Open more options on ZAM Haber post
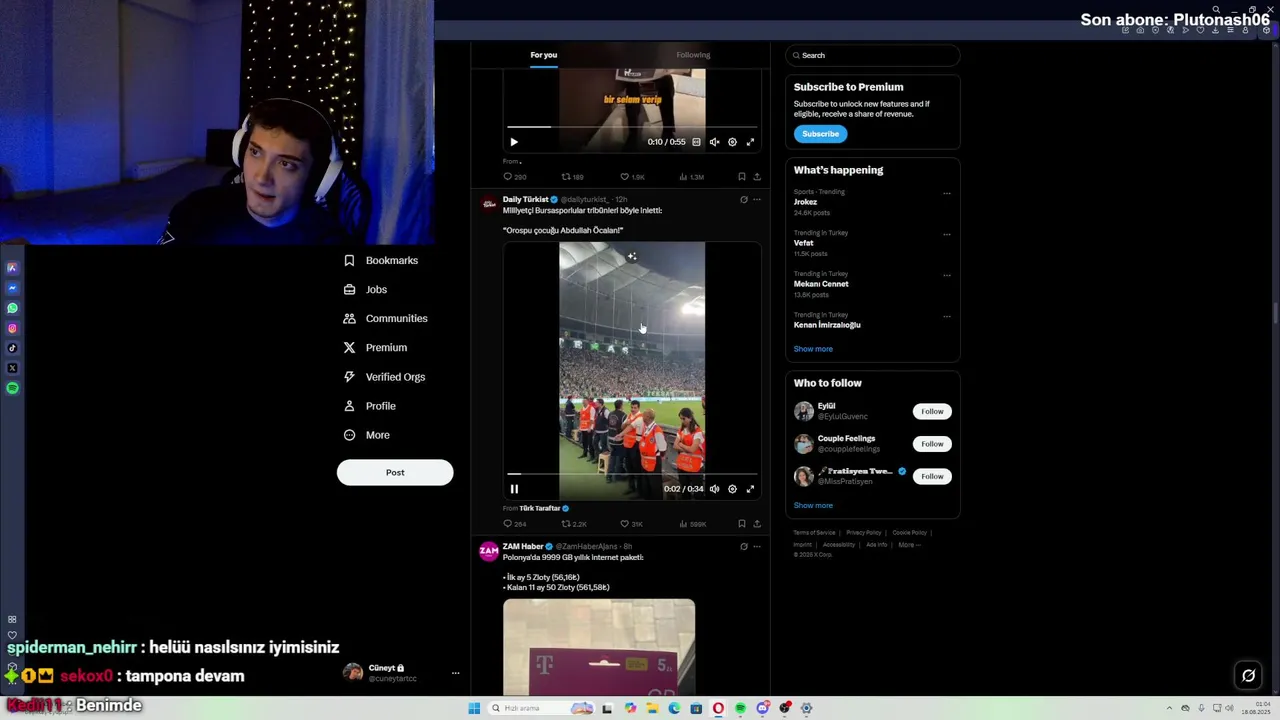 pyautogui.click(x=757, y=547)
